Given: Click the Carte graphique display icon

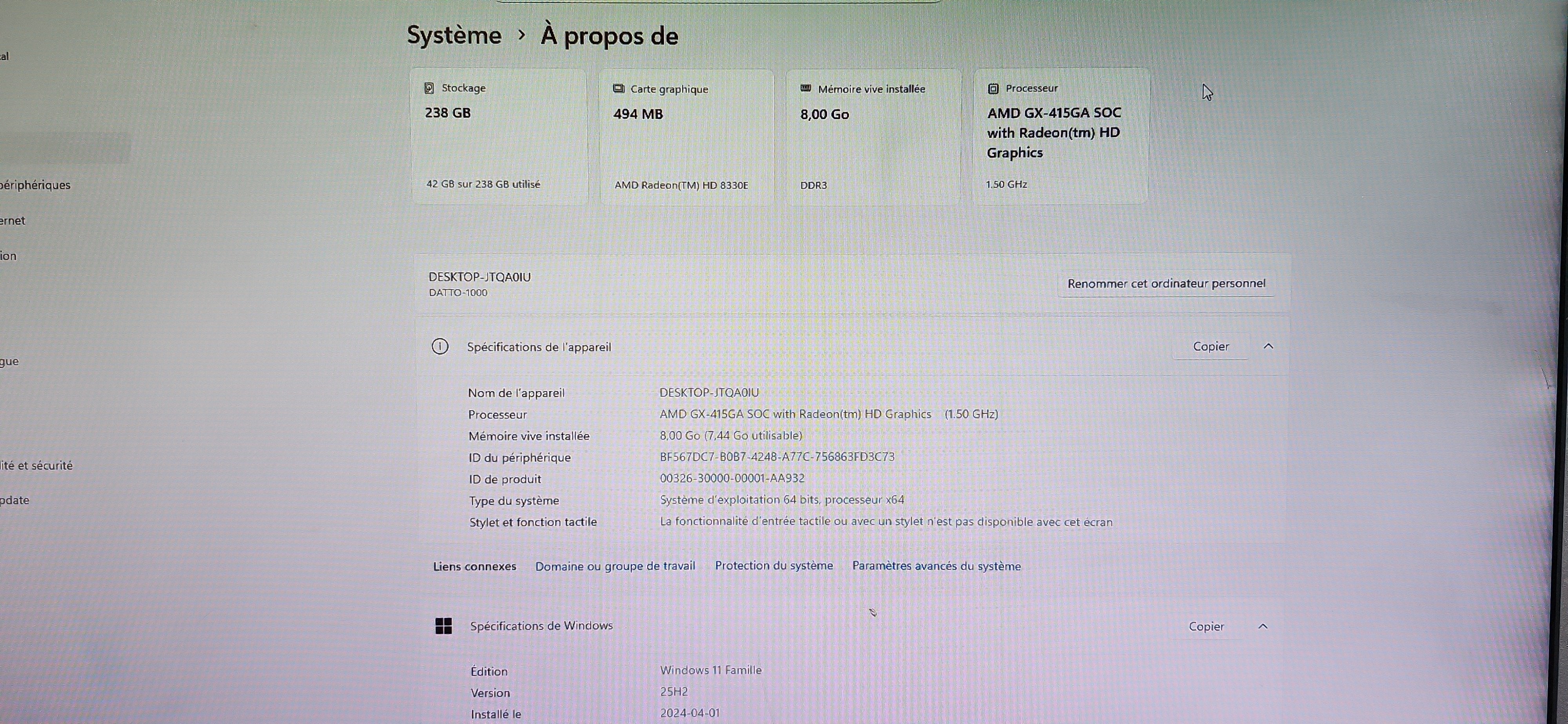Looking at the screenshot, I should coord(619,88).
